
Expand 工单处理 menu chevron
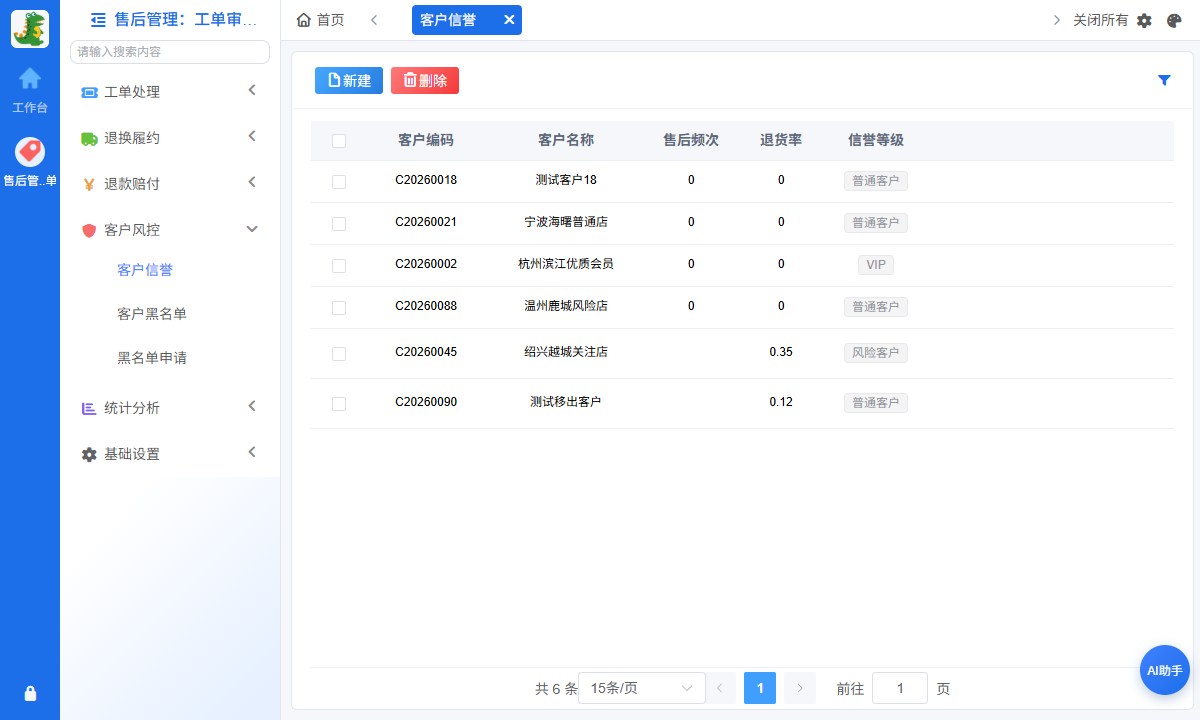tap(252, 90)
